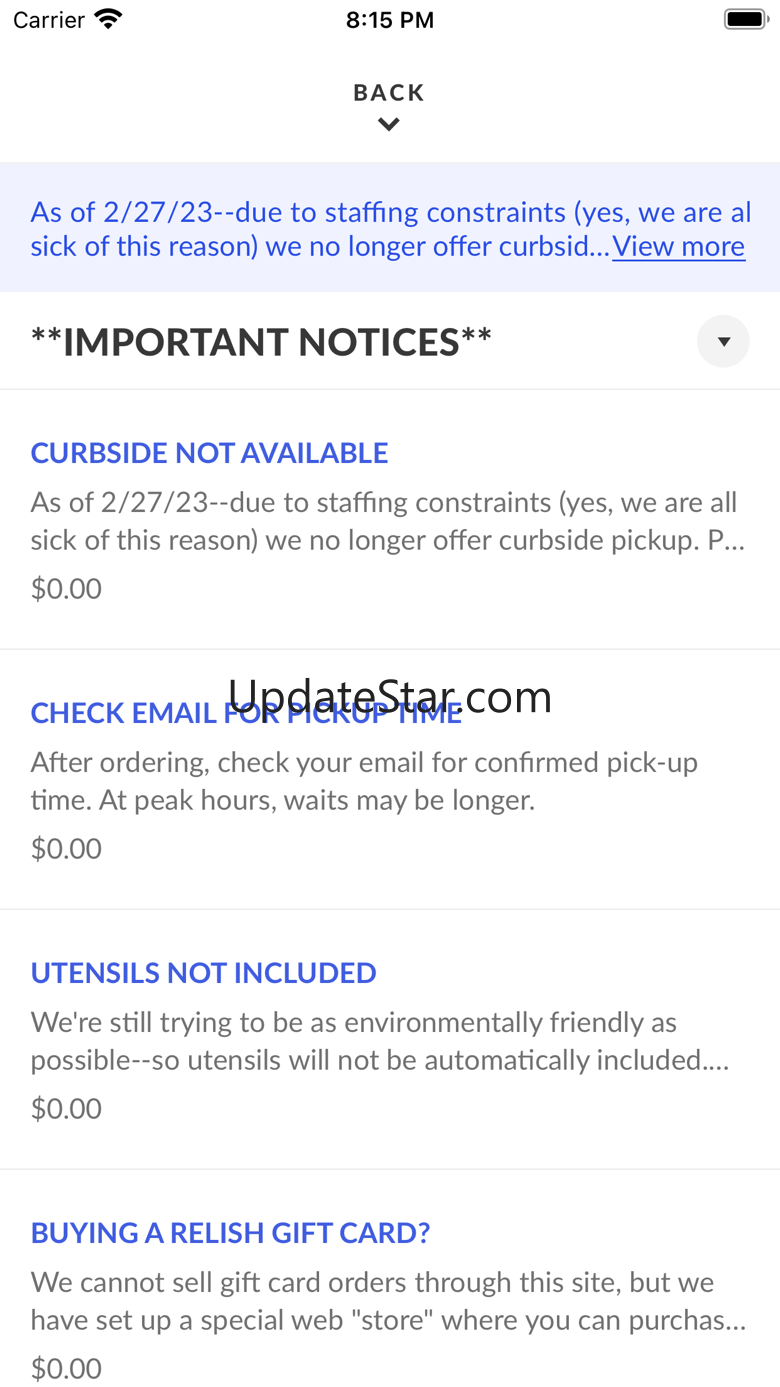Tap the battery icon in status bar

pyautogui.click(x=745, y=19)
